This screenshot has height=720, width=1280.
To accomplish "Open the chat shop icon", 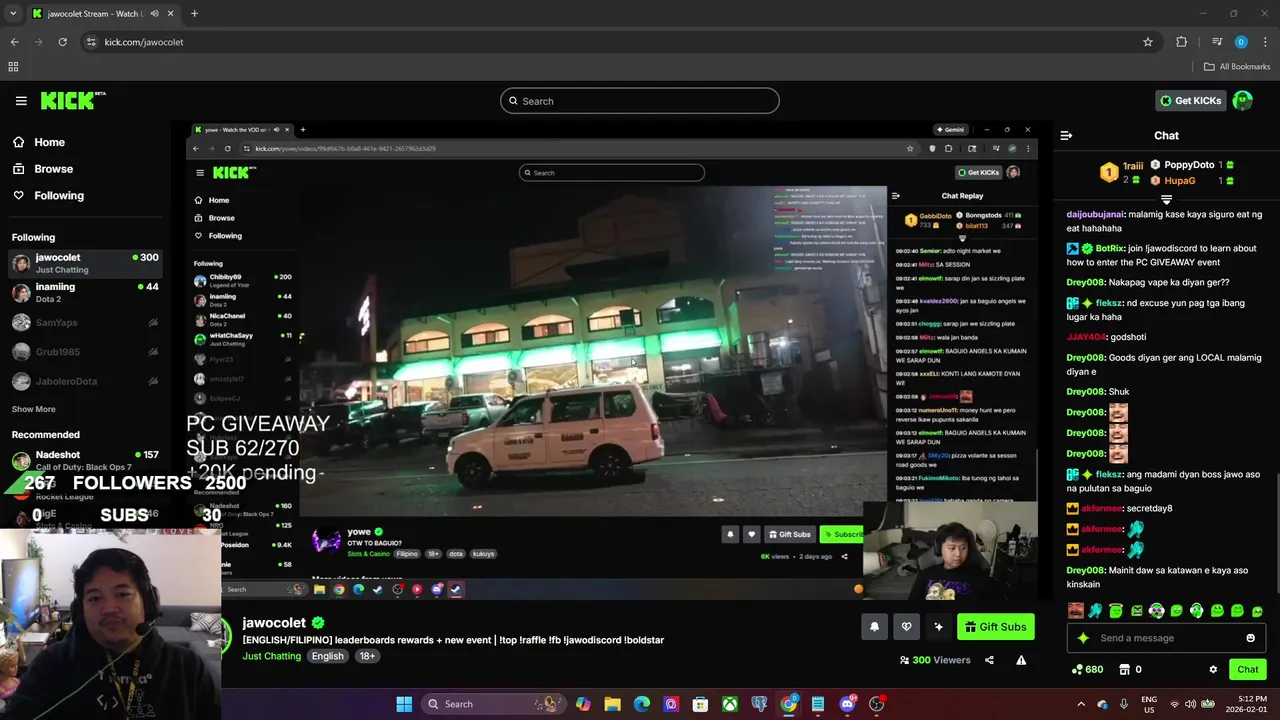I will pos(1124,669).
